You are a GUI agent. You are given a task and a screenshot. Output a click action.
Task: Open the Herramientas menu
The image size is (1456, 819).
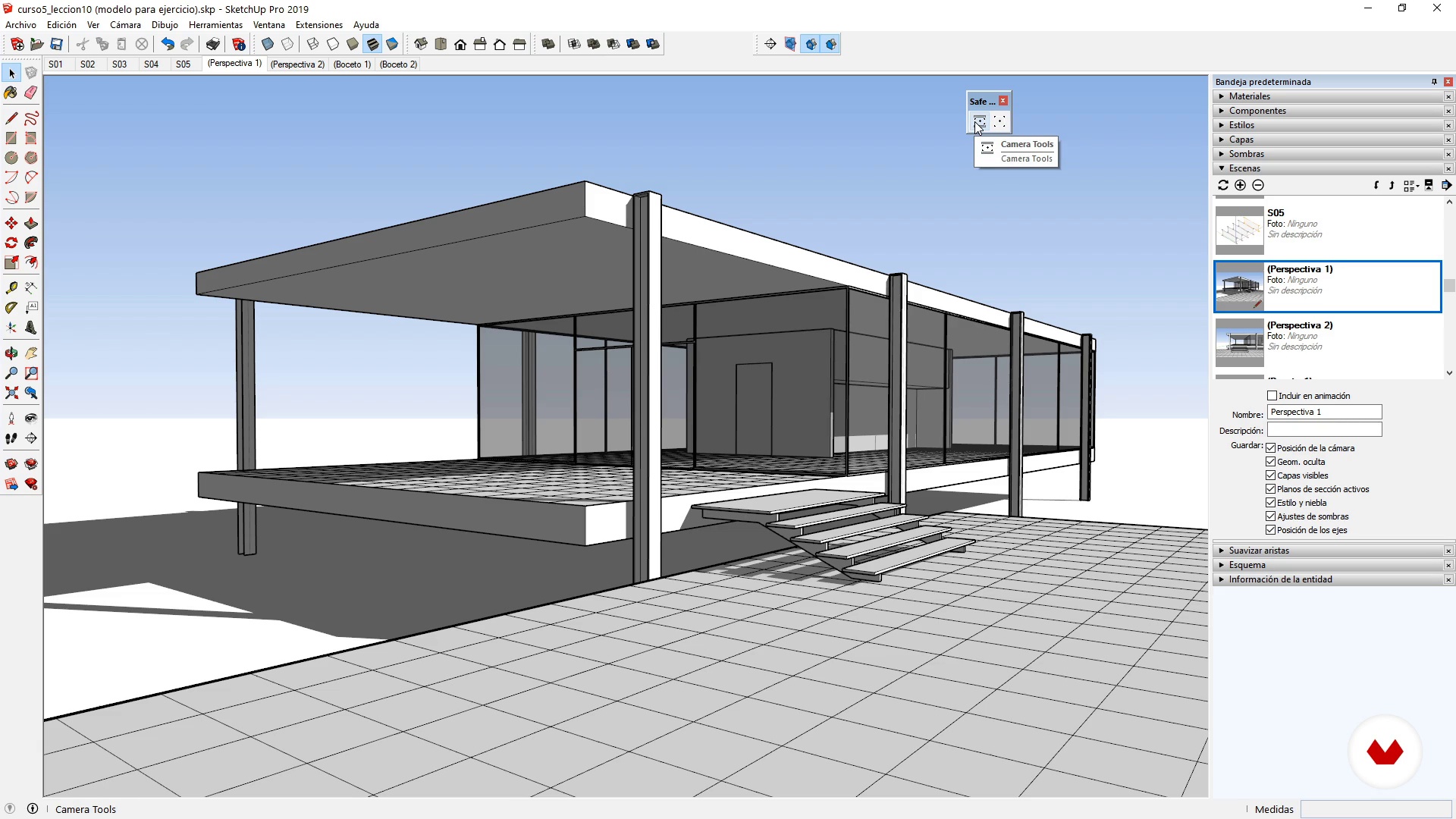coord(215,25)
